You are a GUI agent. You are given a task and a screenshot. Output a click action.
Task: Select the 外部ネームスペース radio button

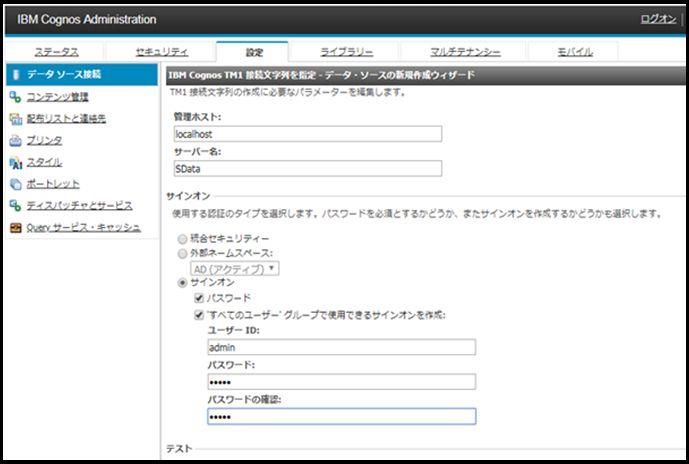tap(182, 254)
